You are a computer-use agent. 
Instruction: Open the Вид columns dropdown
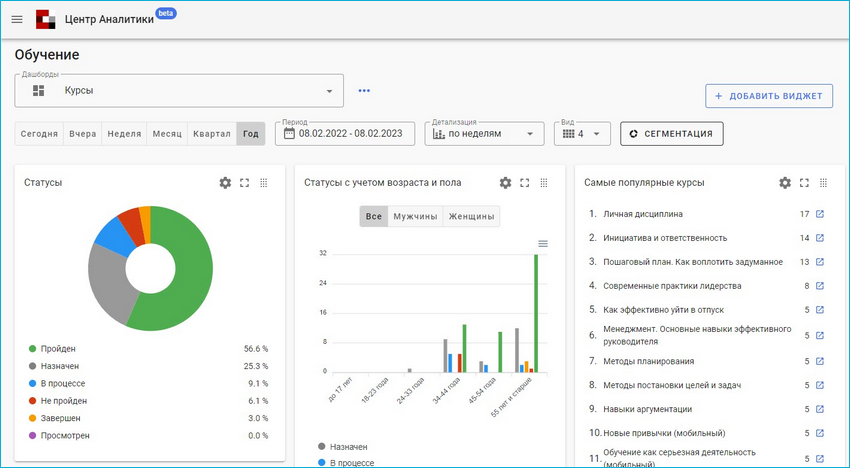(x=582, y=133)
